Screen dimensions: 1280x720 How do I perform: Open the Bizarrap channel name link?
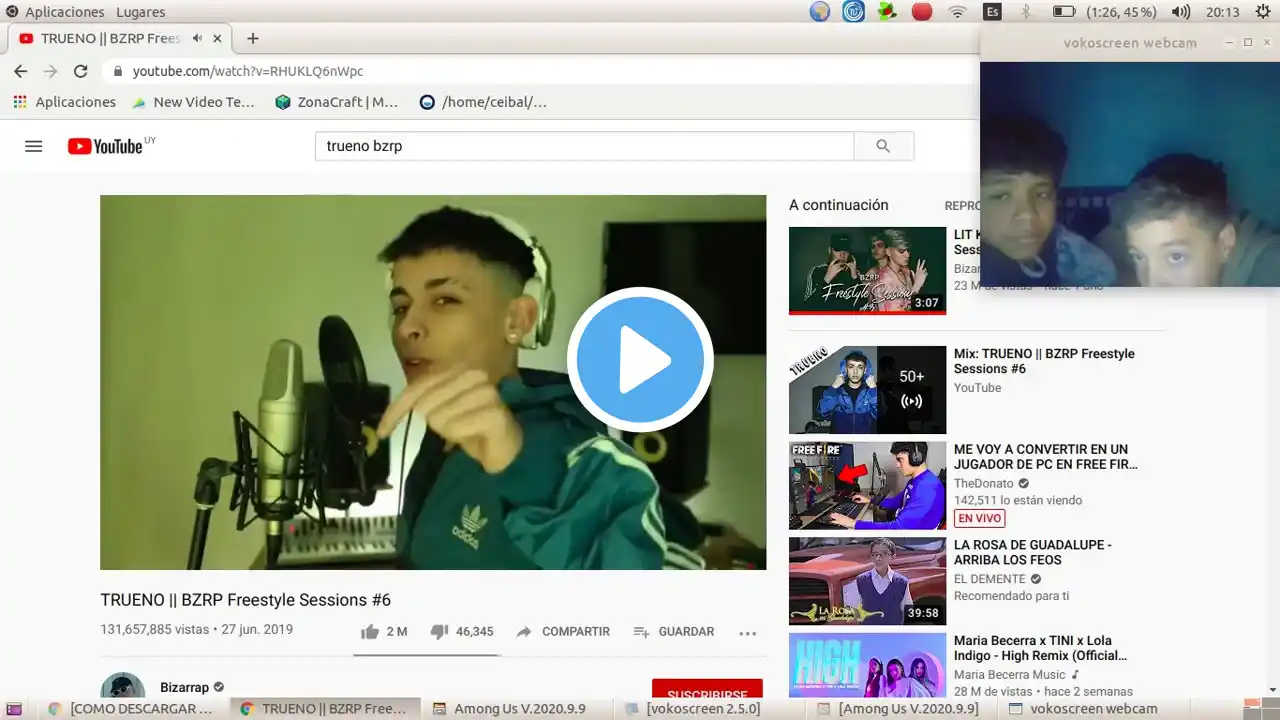point(185,688)
